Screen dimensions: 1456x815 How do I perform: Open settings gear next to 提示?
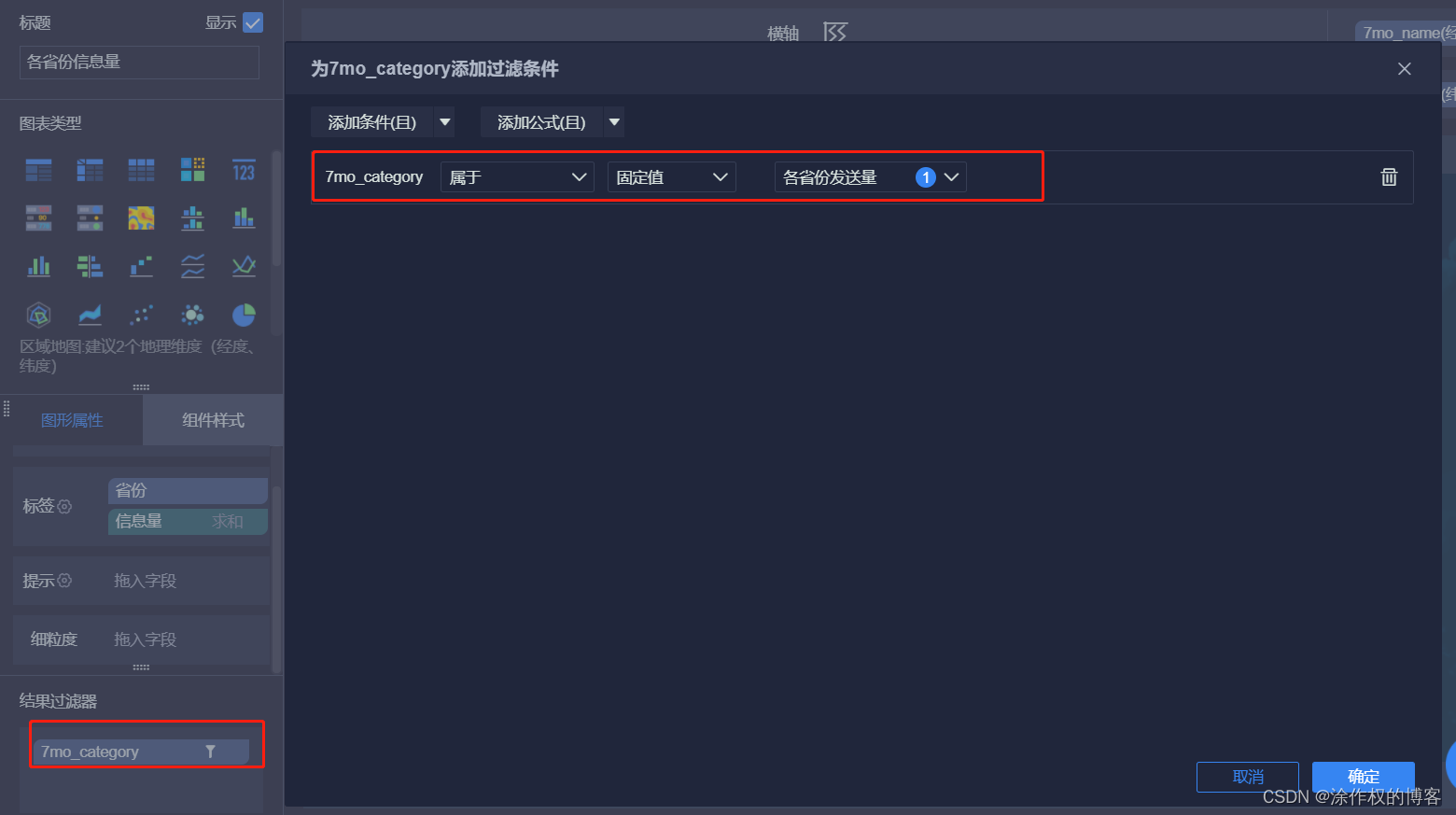[x=64, y=581]
